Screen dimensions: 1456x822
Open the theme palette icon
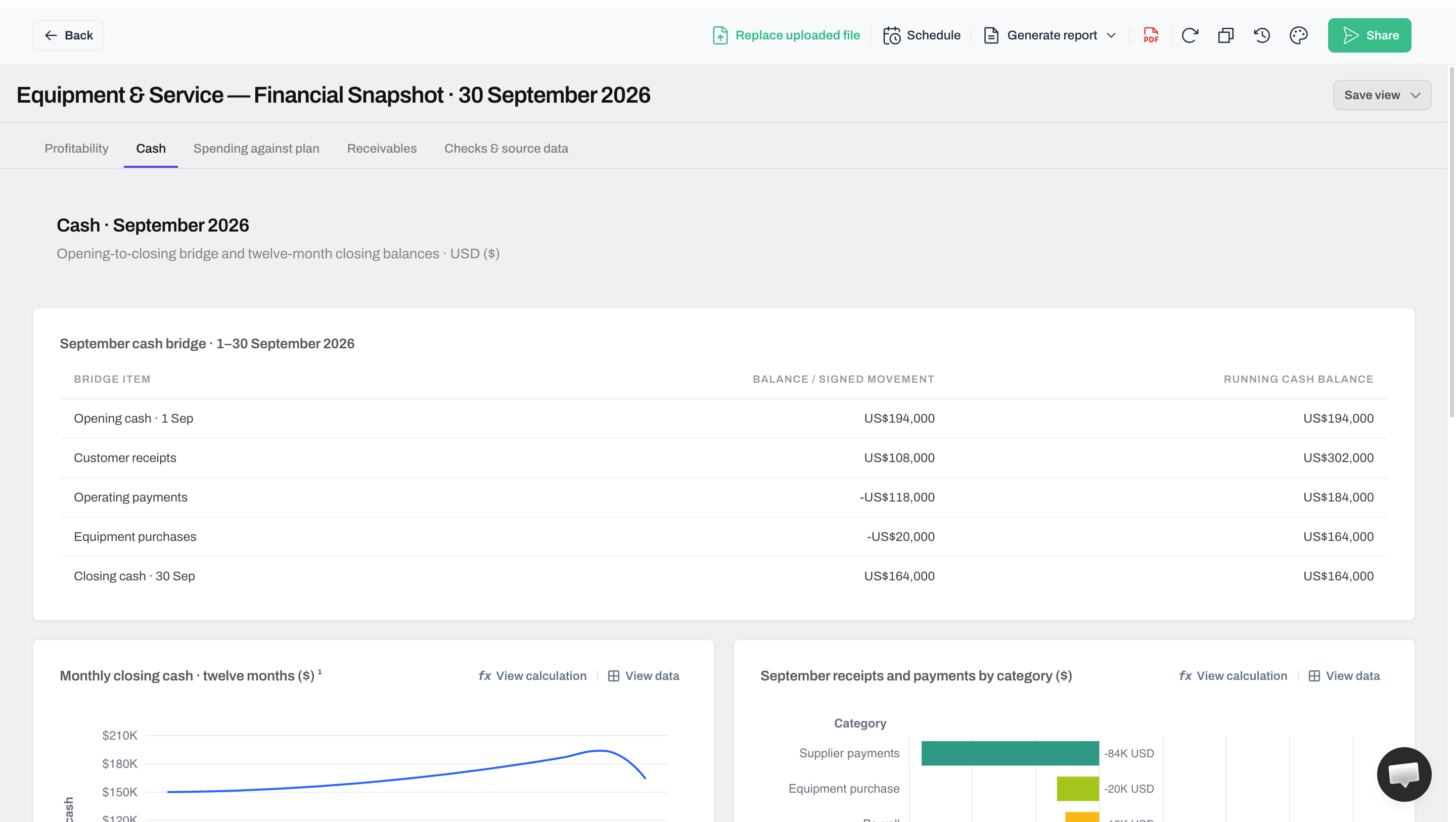pos(1298,35)
